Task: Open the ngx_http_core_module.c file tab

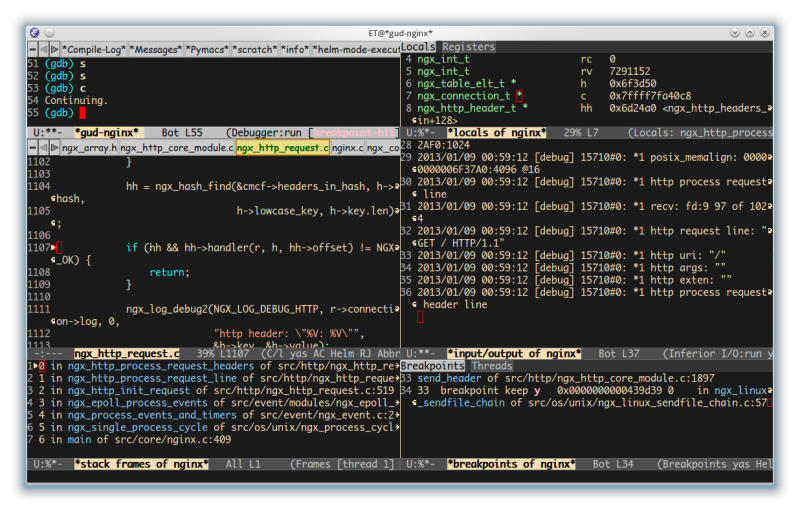Action: [177, 148]
